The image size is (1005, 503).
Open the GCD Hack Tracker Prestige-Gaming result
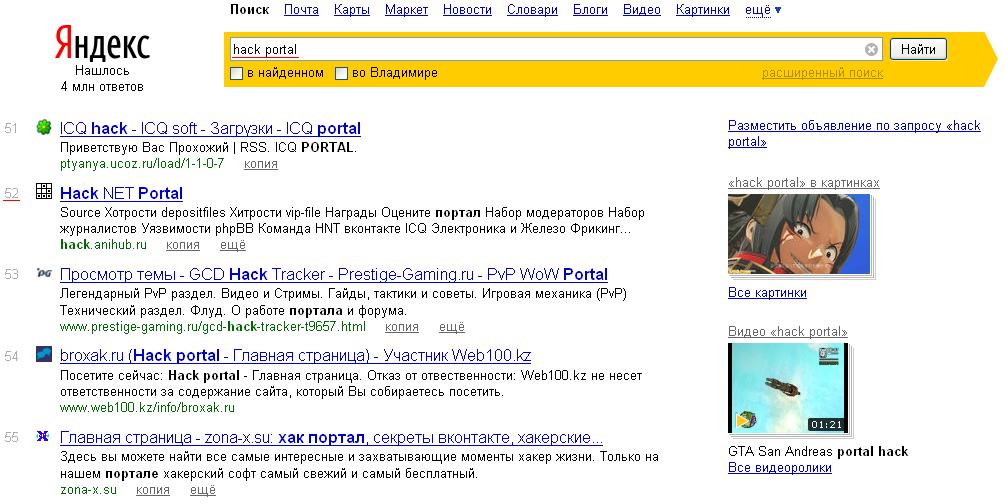[333, 274]
